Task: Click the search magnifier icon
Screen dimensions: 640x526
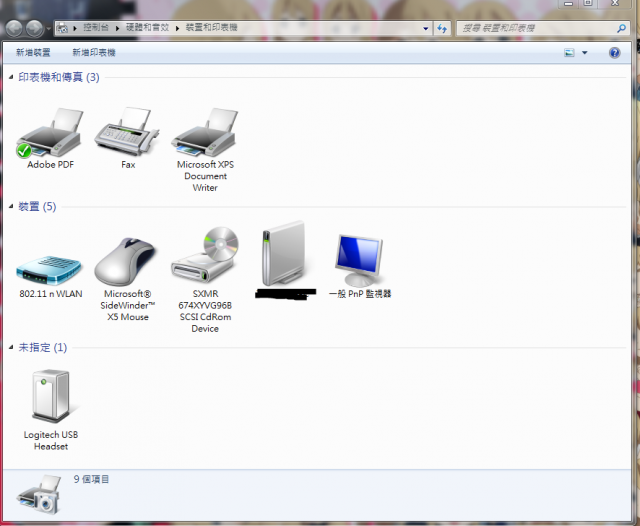Action: click(621, 28)
